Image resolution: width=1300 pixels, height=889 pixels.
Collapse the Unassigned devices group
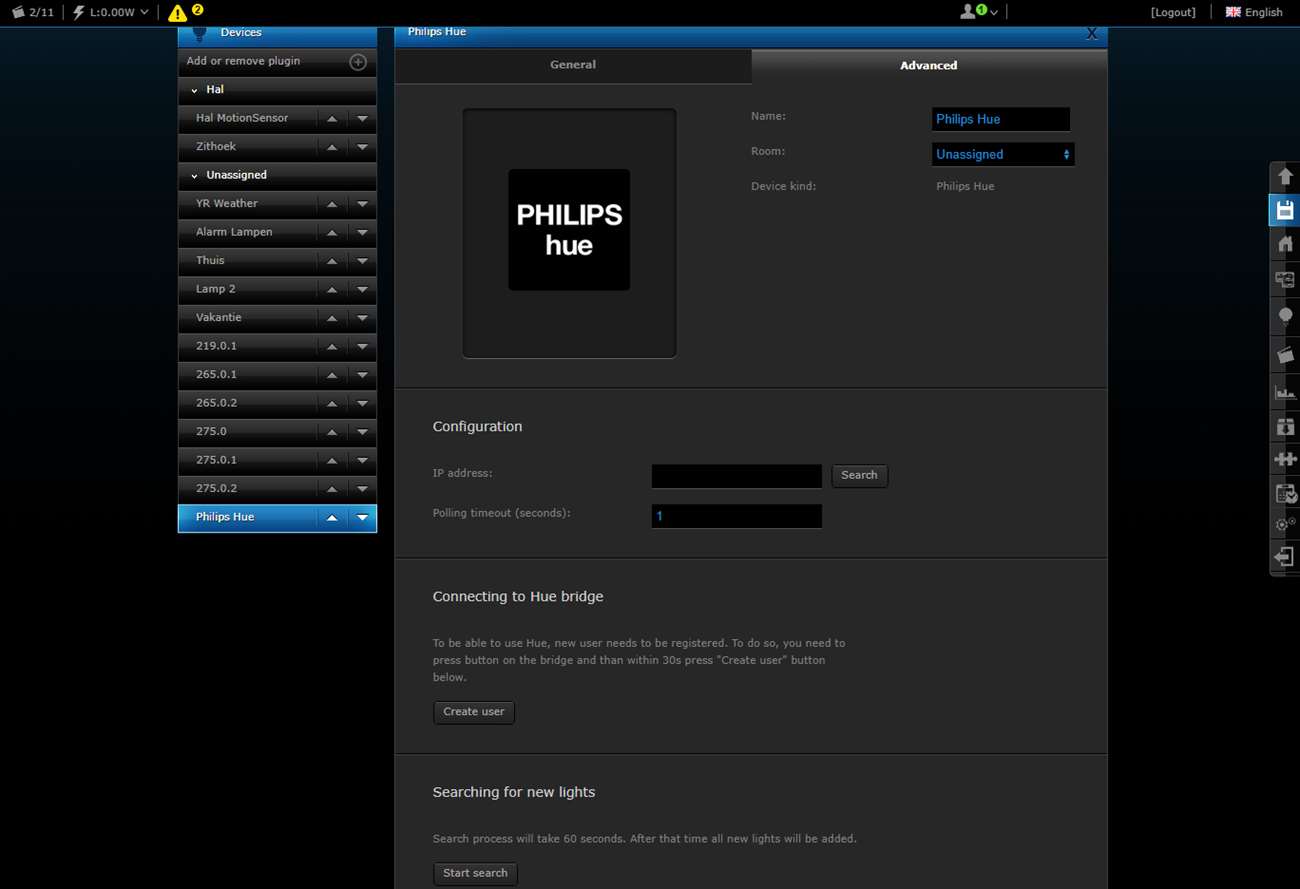pos(194,176)
